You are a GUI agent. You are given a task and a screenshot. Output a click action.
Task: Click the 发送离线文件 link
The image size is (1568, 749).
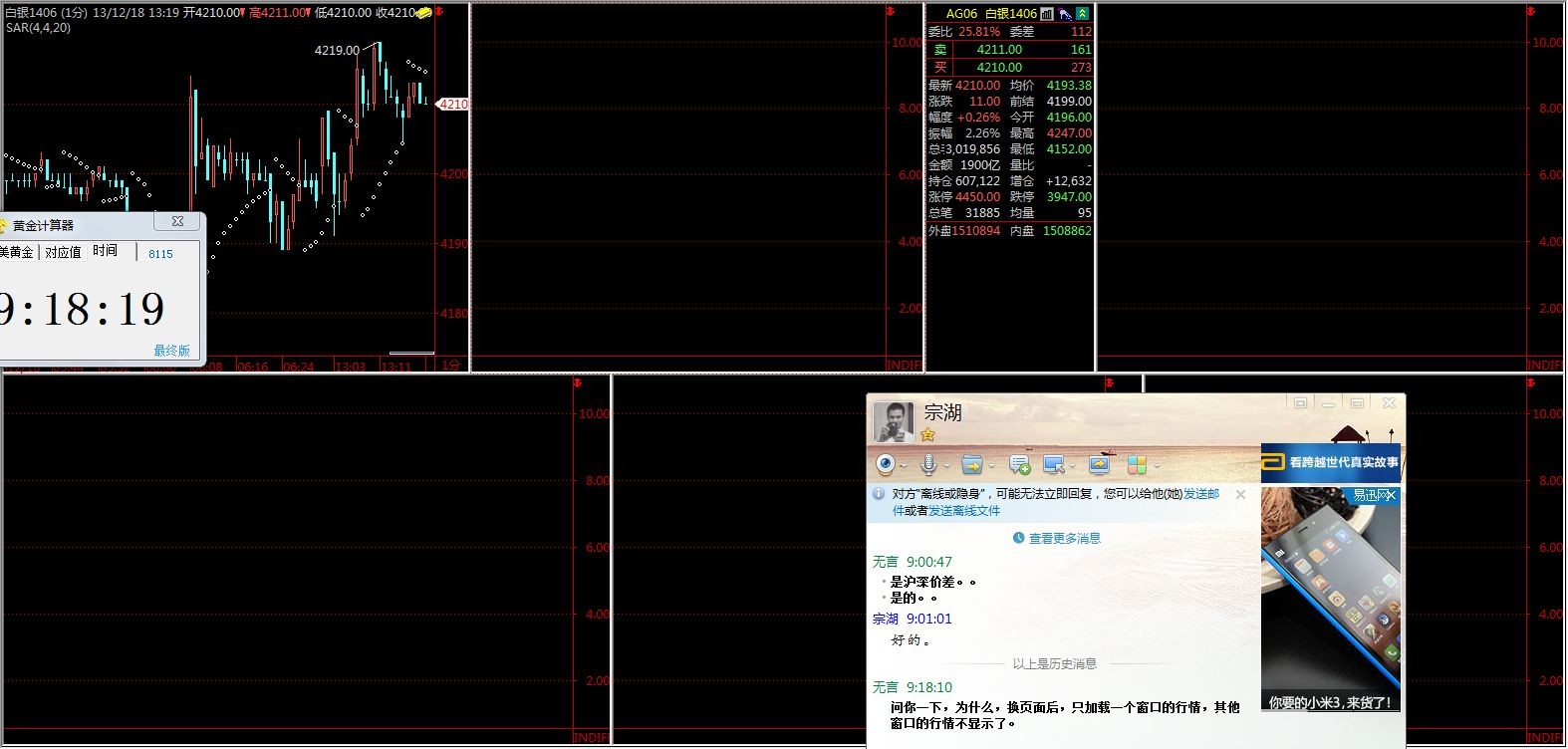click(964, 511)
